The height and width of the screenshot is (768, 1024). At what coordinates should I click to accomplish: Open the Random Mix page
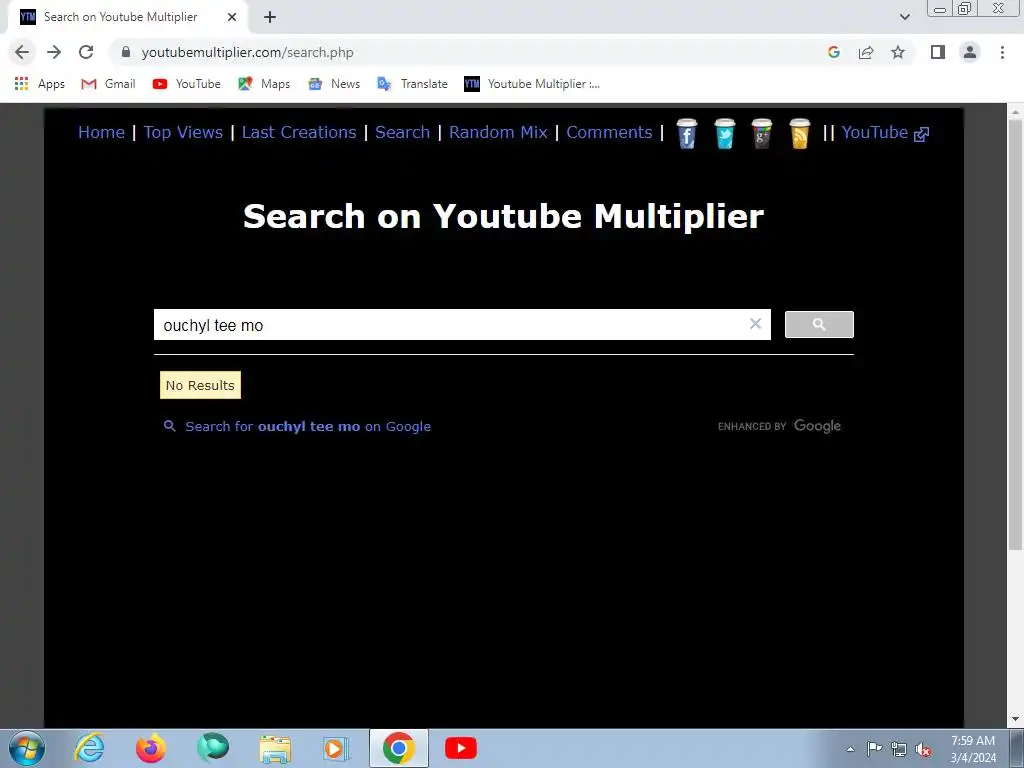[498, 132]
